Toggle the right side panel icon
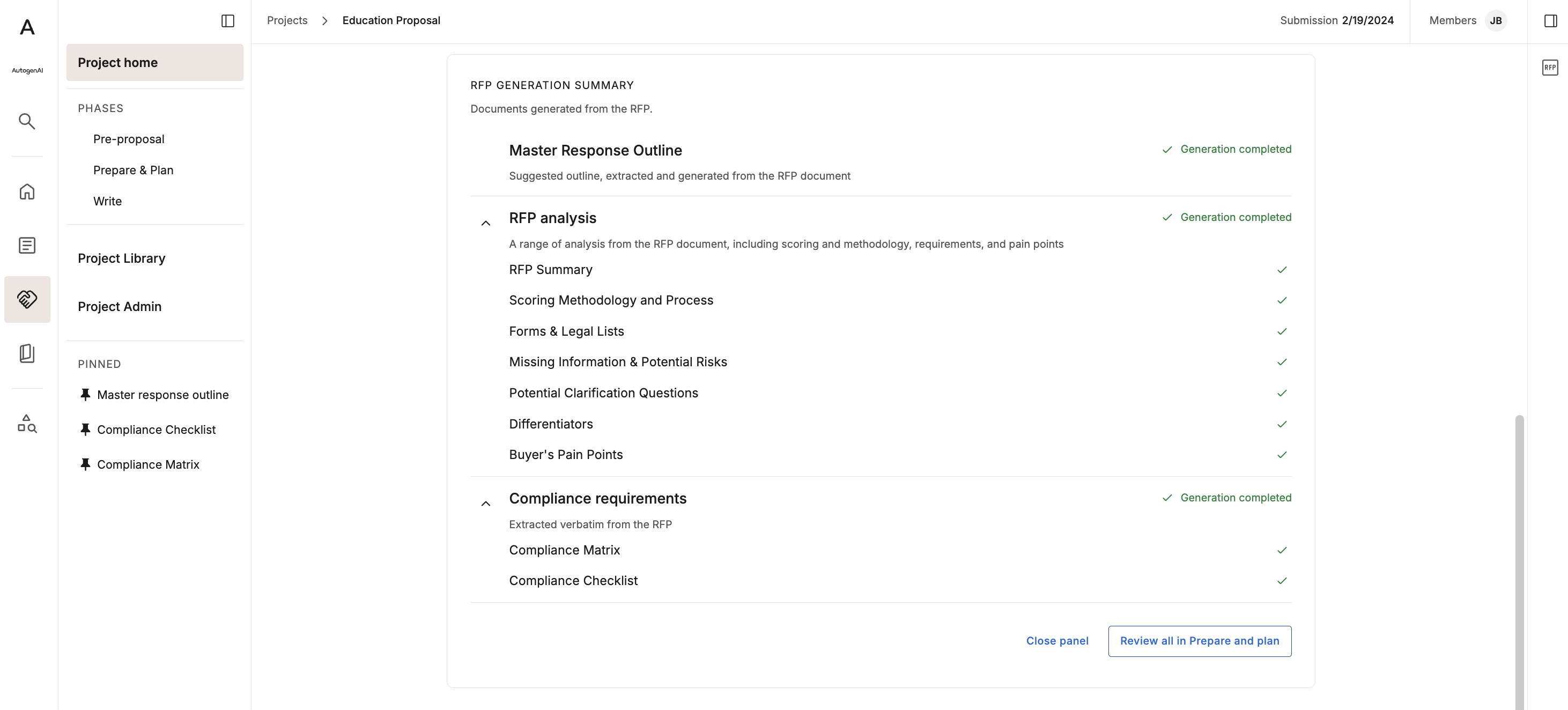 (1550, 21)
